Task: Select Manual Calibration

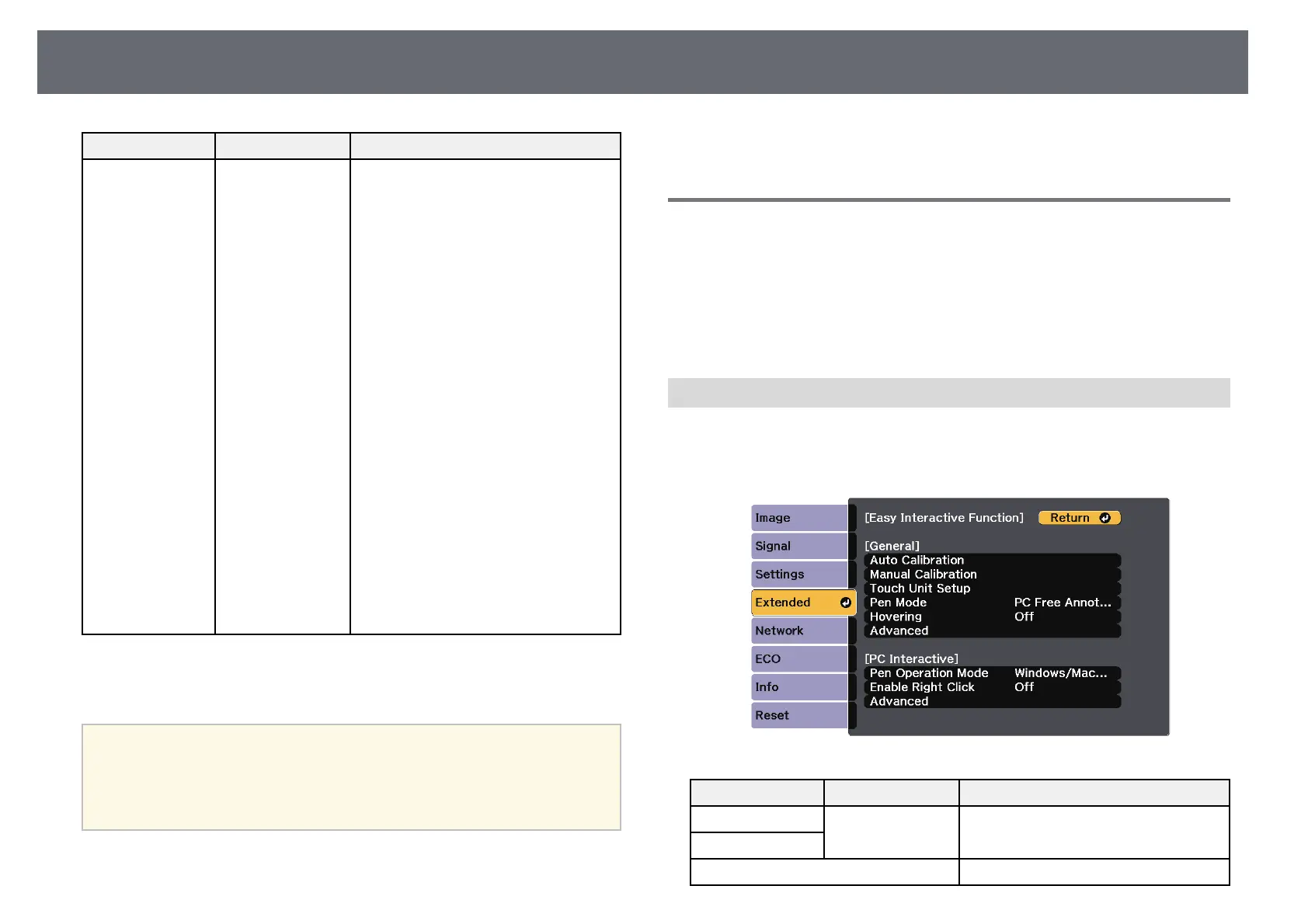Action: [x=992, y=575]
